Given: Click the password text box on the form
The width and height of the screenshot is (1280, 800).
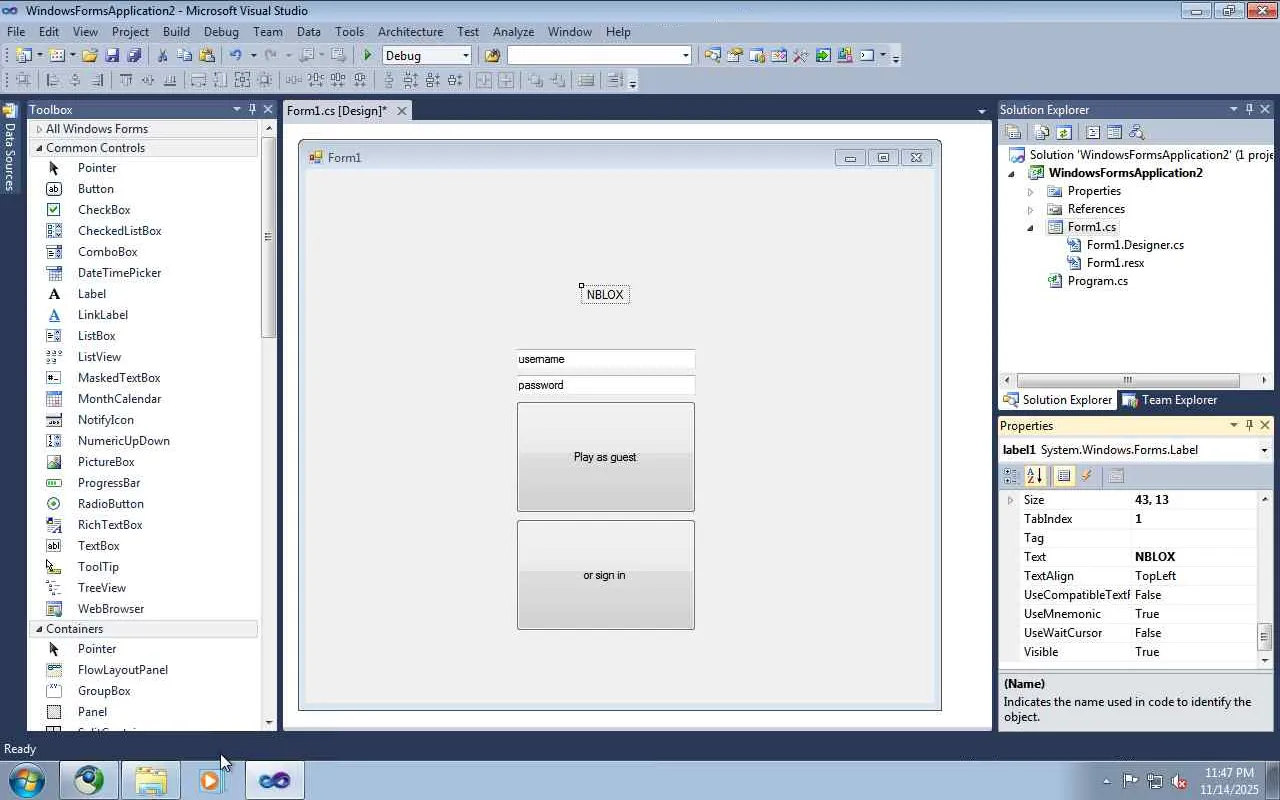Looking at the screenshot, I should click(605, 386).
